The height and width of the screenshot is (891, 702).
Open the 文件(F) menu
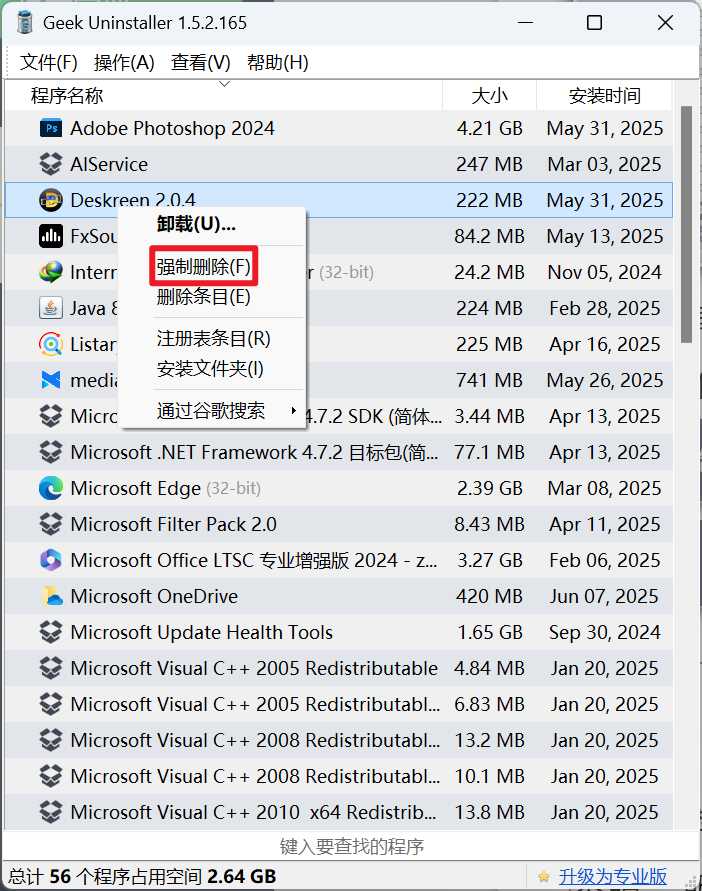tap(49, 63)
